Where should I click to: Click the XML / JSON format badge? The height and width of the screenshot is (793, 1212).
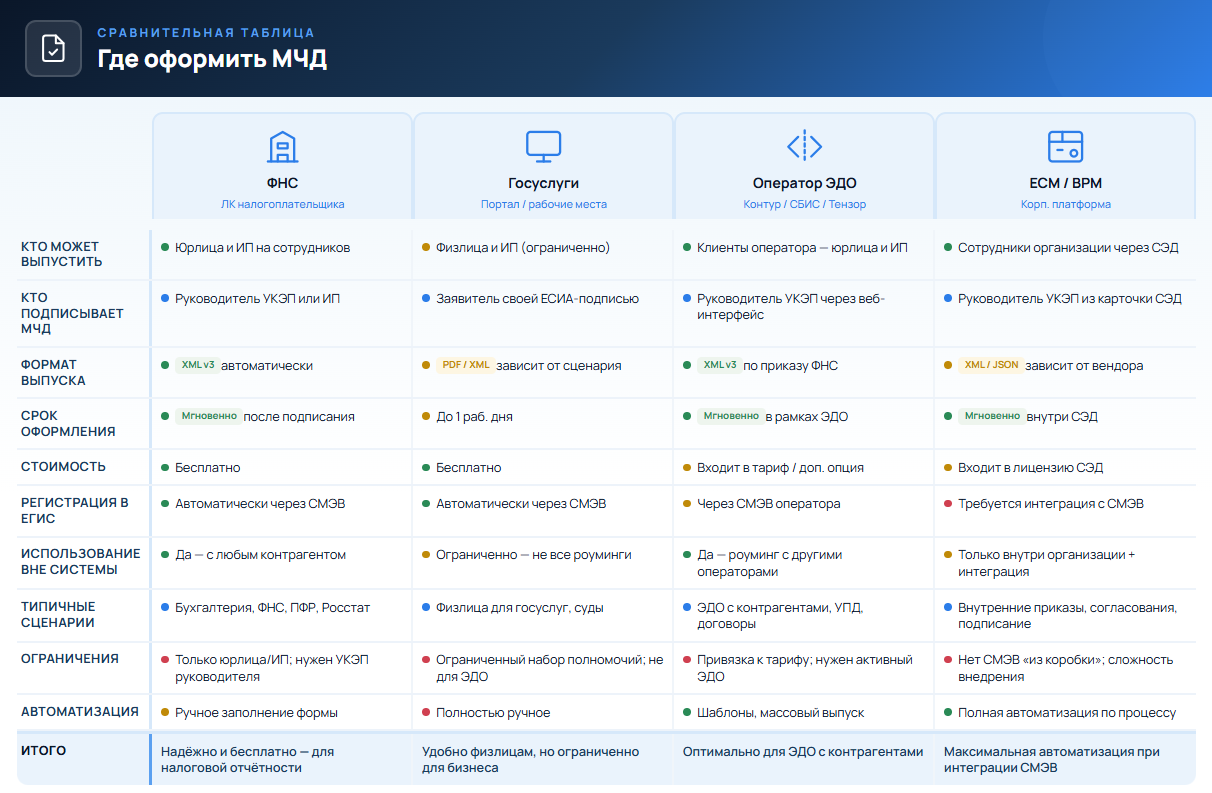[x=990, y=365]
